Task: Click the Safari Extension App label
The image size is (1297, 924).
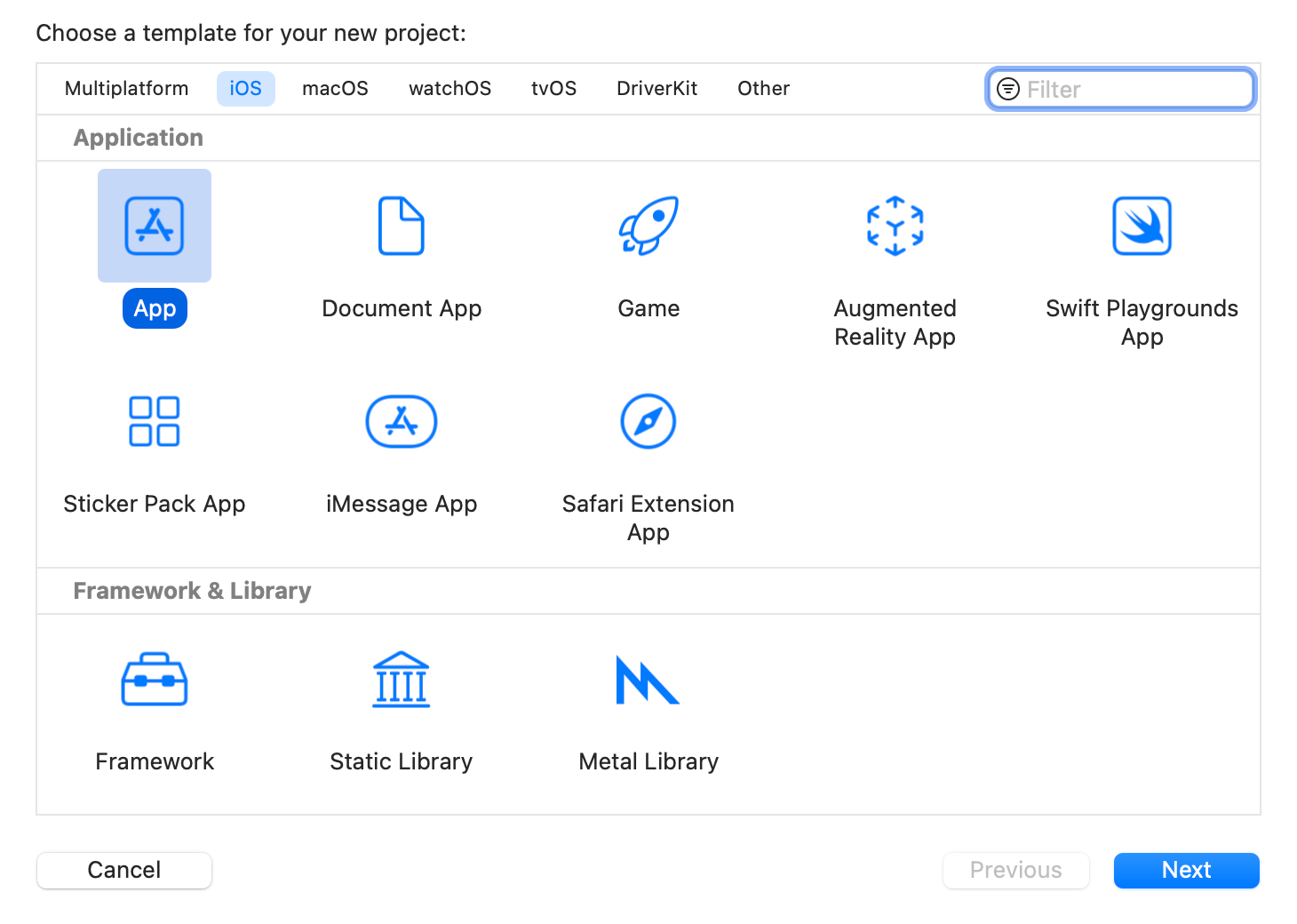Action: 648,518
